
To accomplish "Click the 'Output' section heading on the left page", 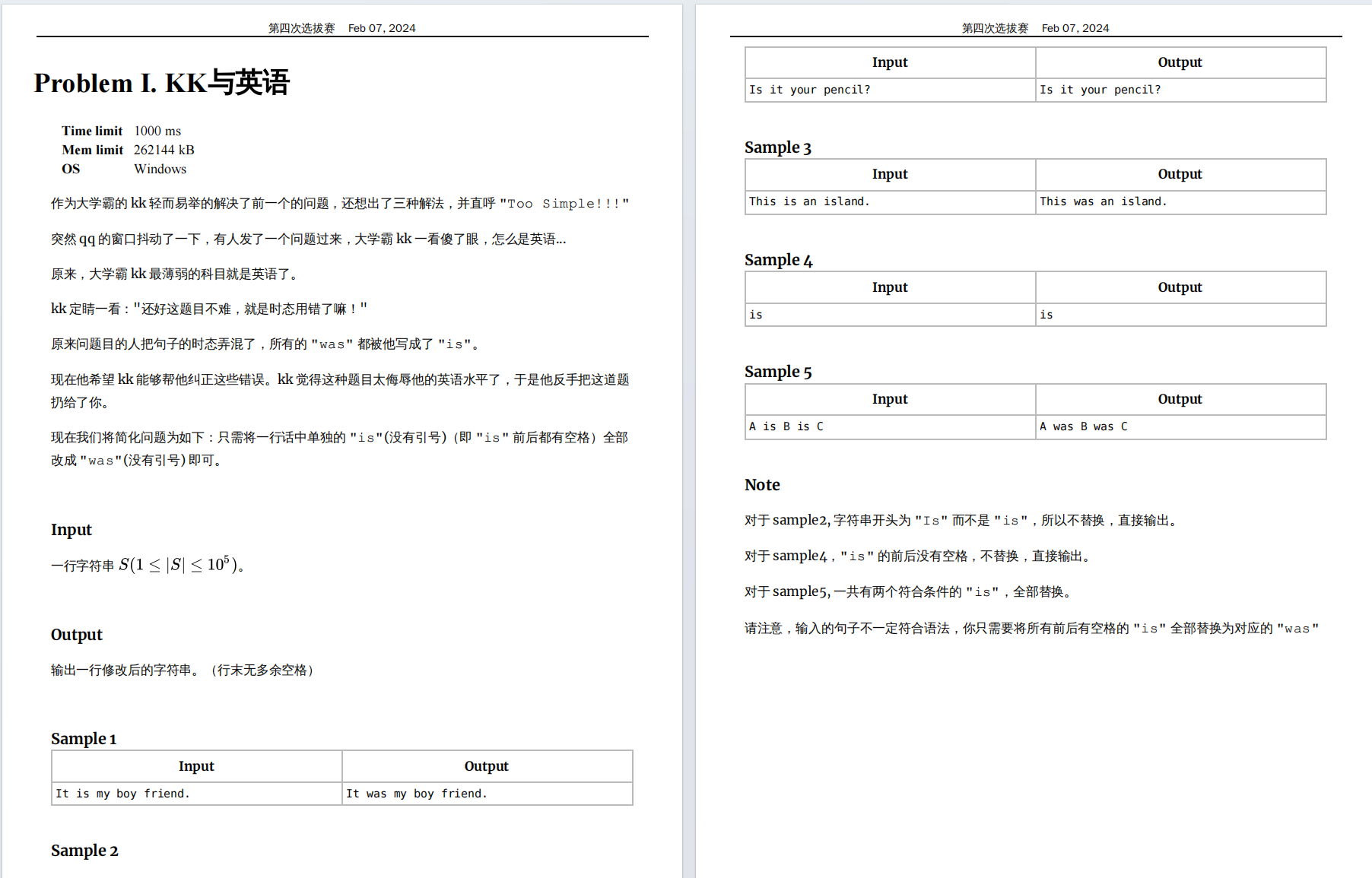I will click(77, 635).
